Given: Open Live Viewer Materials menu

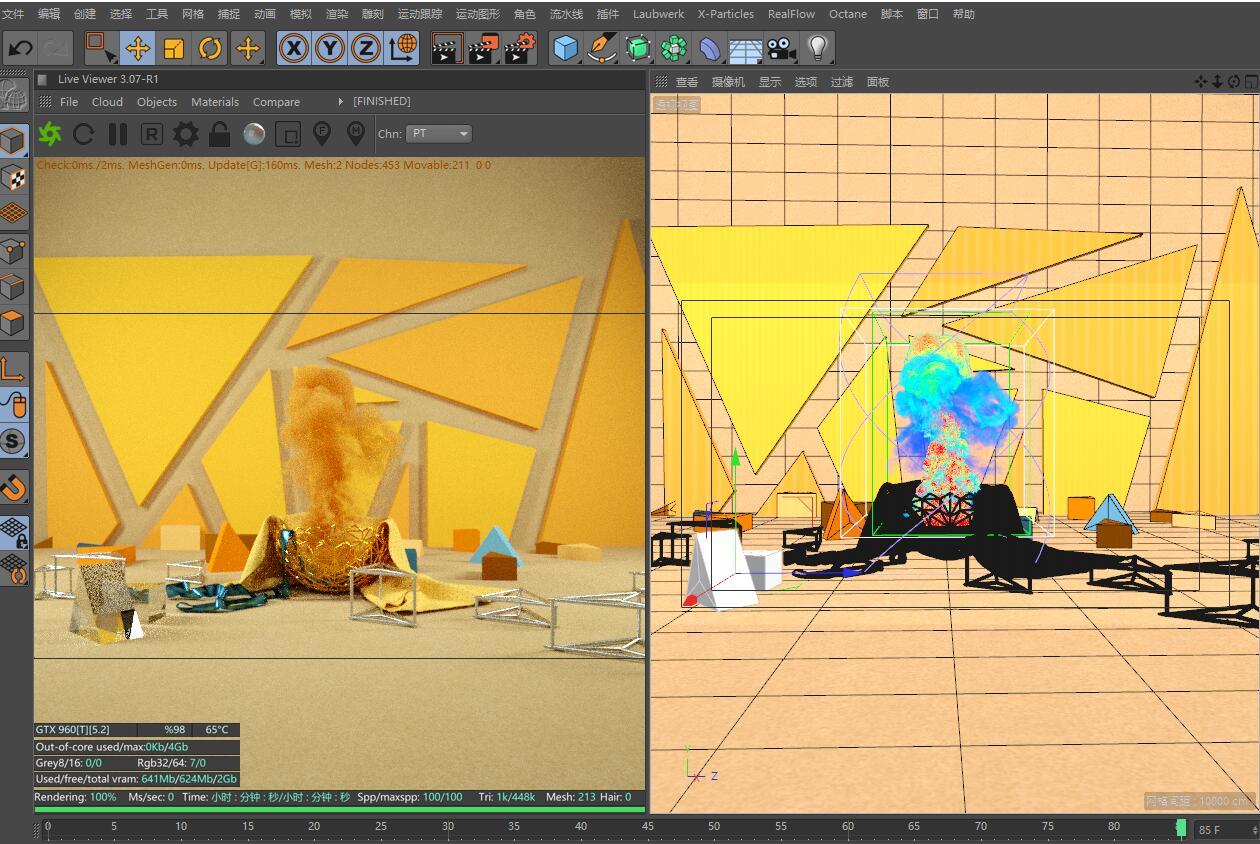Looking at the screenshot, I should click(x=215, y=102).
